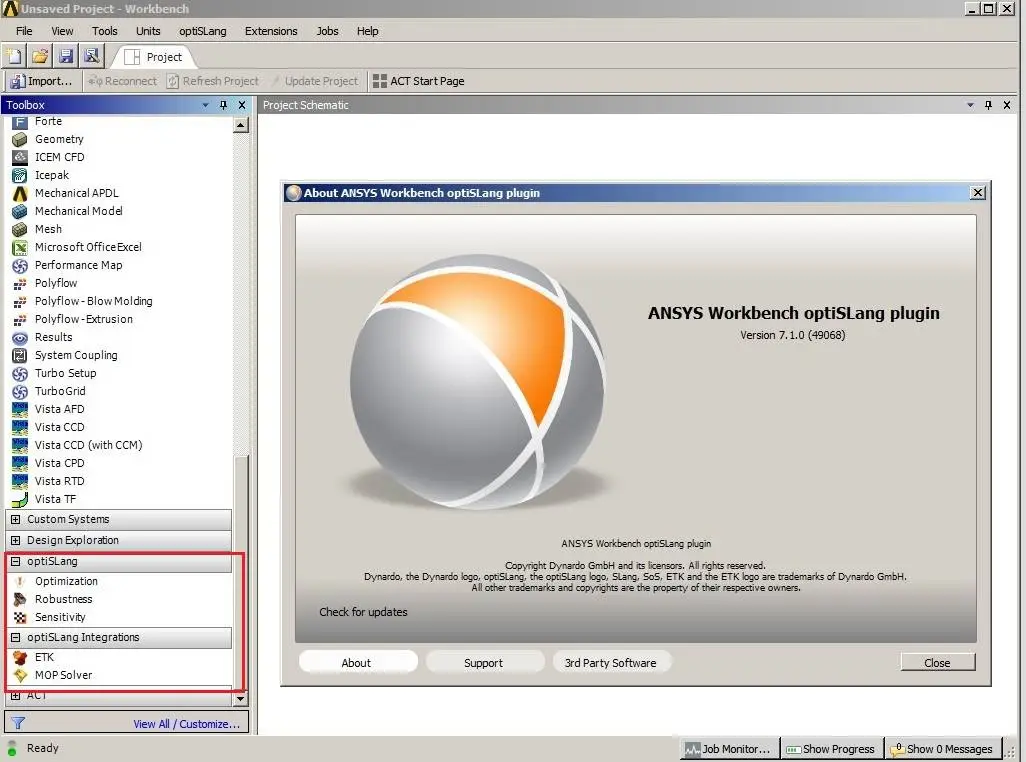The image size is (1026, 762).
Task: Pin the Toolbox panel
Action: pos(223,105)
